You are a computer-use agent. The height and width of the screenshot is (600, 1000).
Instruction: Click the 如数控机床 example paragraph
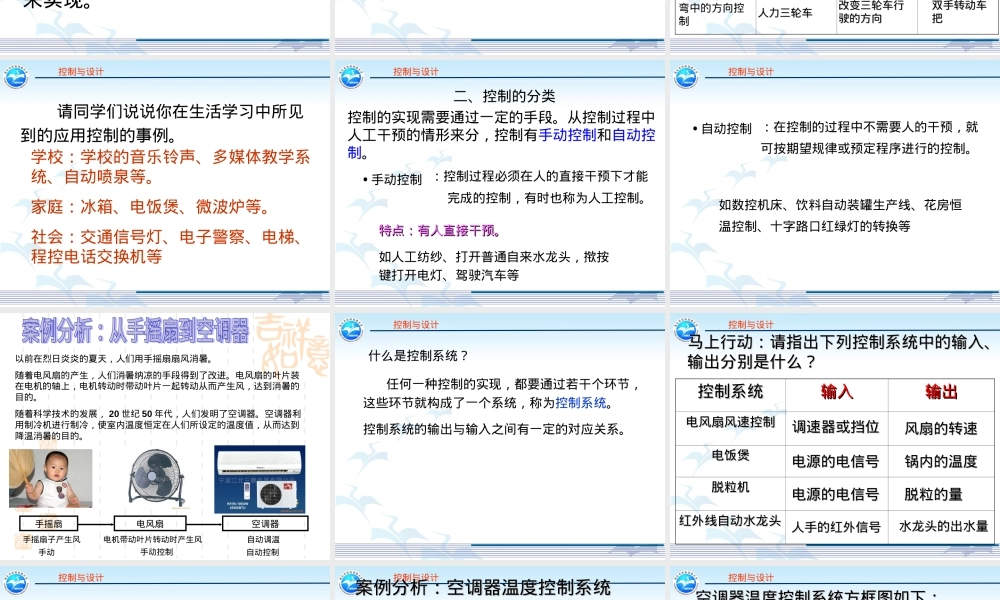(x=840, y=216)
